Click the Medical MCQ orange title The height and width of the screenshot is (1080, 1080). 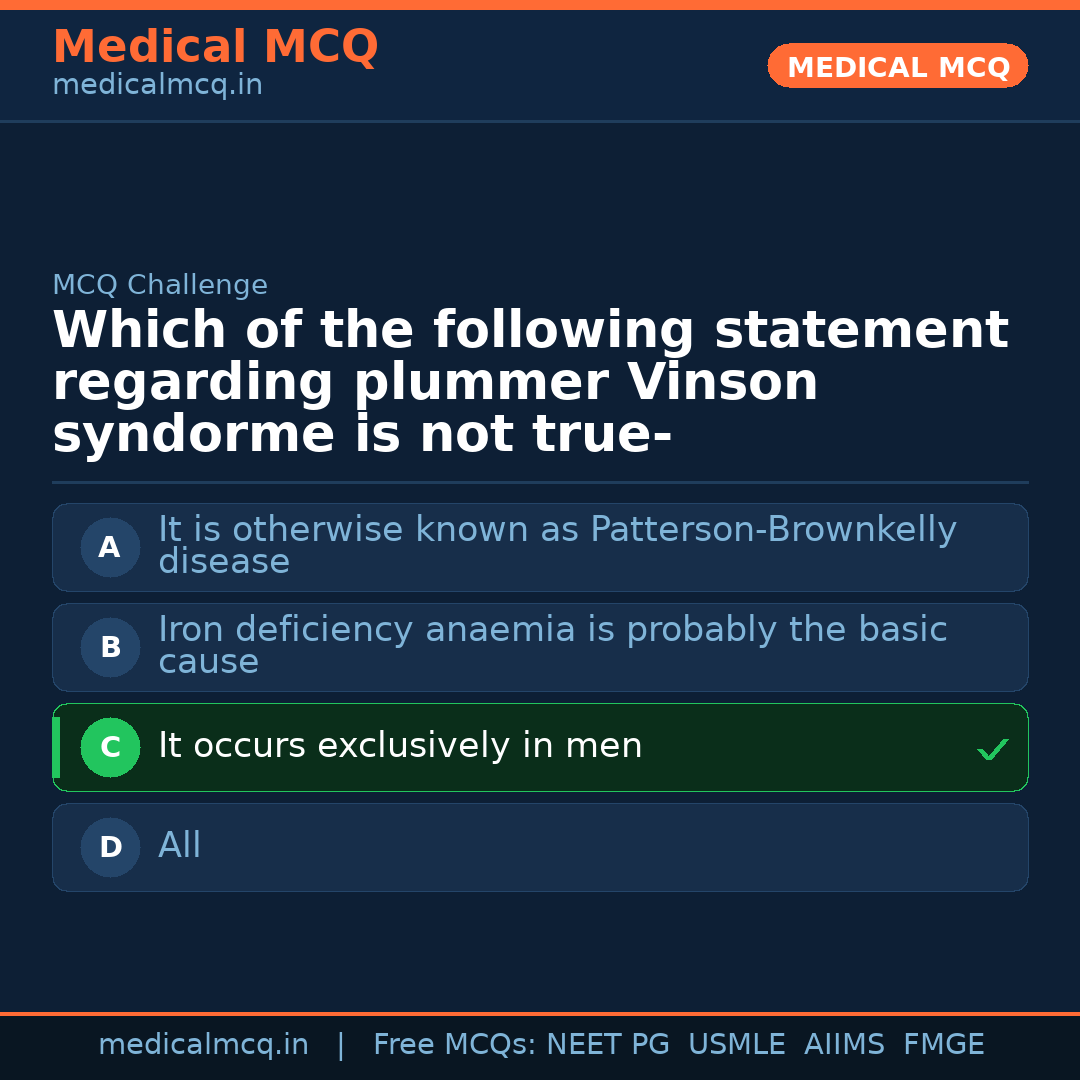pyautogui.click(x=215, y=47)
